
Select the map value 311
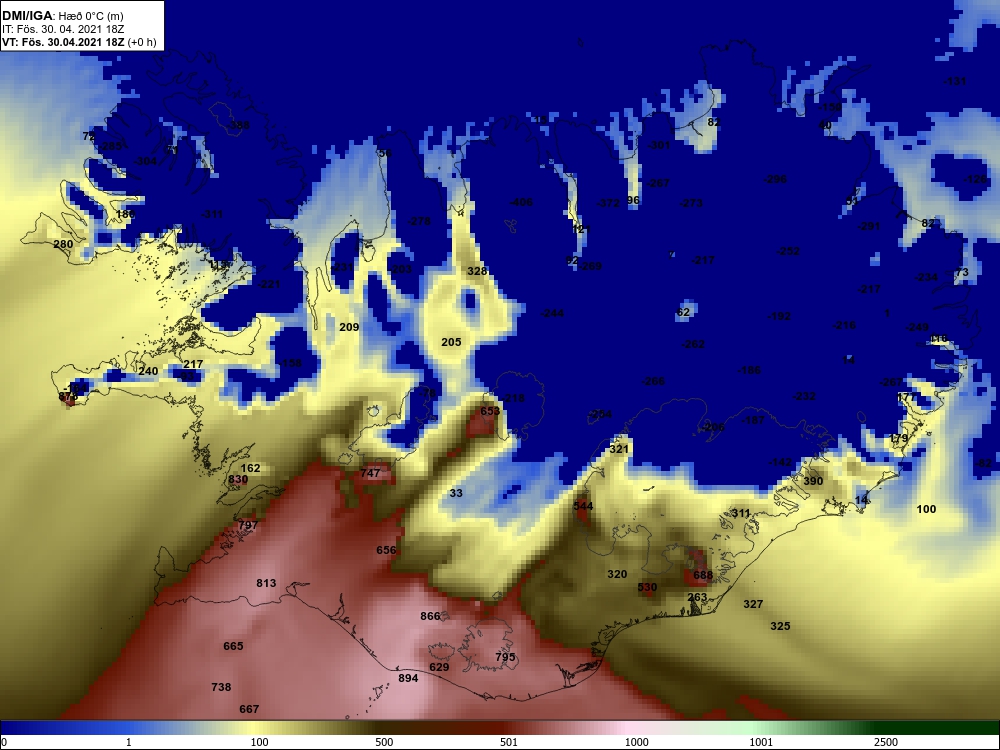click(740, 513)
